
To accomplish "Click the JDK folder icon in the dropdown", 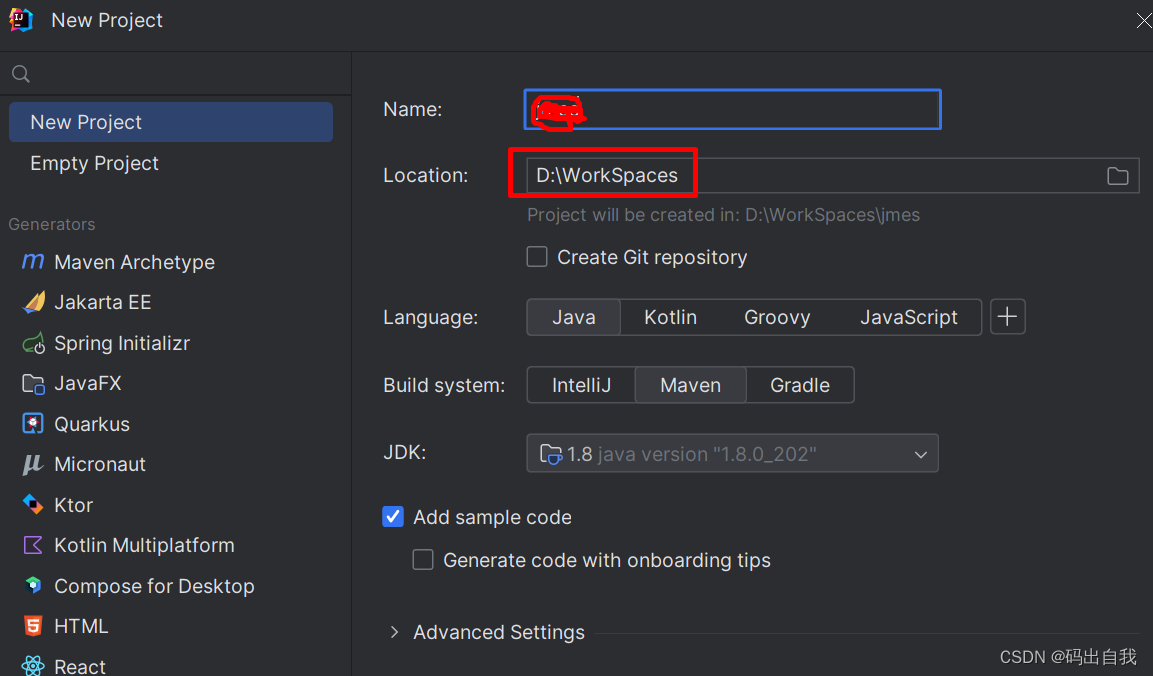I will [551, 454].
